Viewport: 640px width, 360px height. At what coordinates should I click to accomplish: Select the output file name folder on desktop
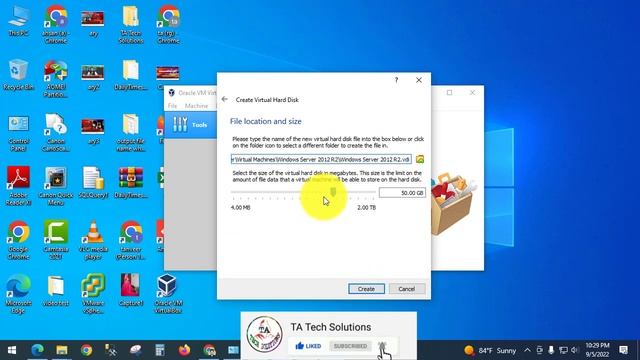(131, 133)
